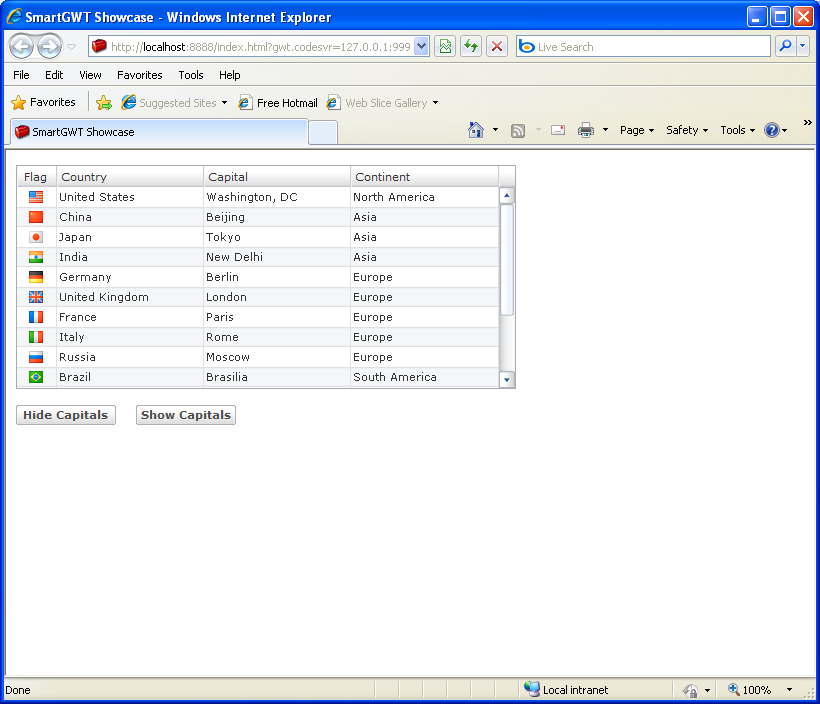Open the Help menu

[230, 75]
